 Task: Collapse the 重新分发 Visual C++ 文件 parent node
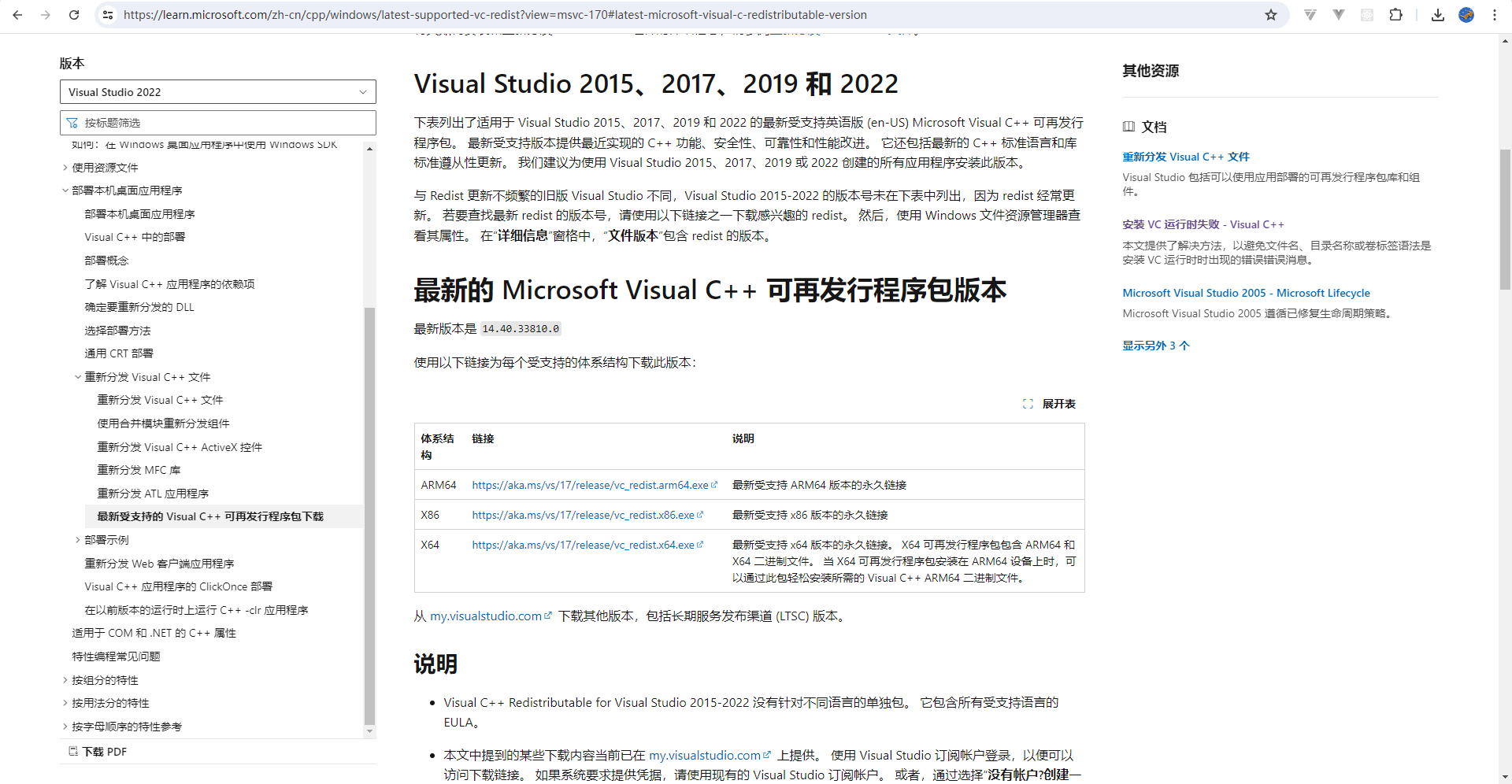pos(78,377)
